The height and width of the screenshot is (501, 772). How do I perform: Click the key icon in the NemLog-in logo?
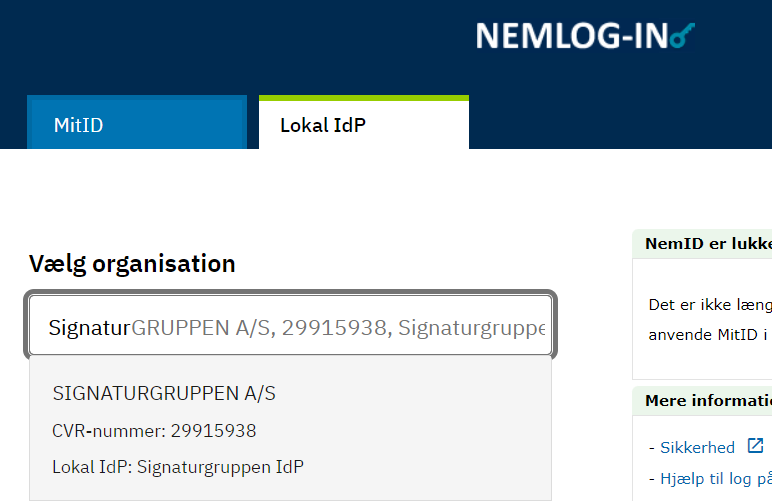[683, 36]
